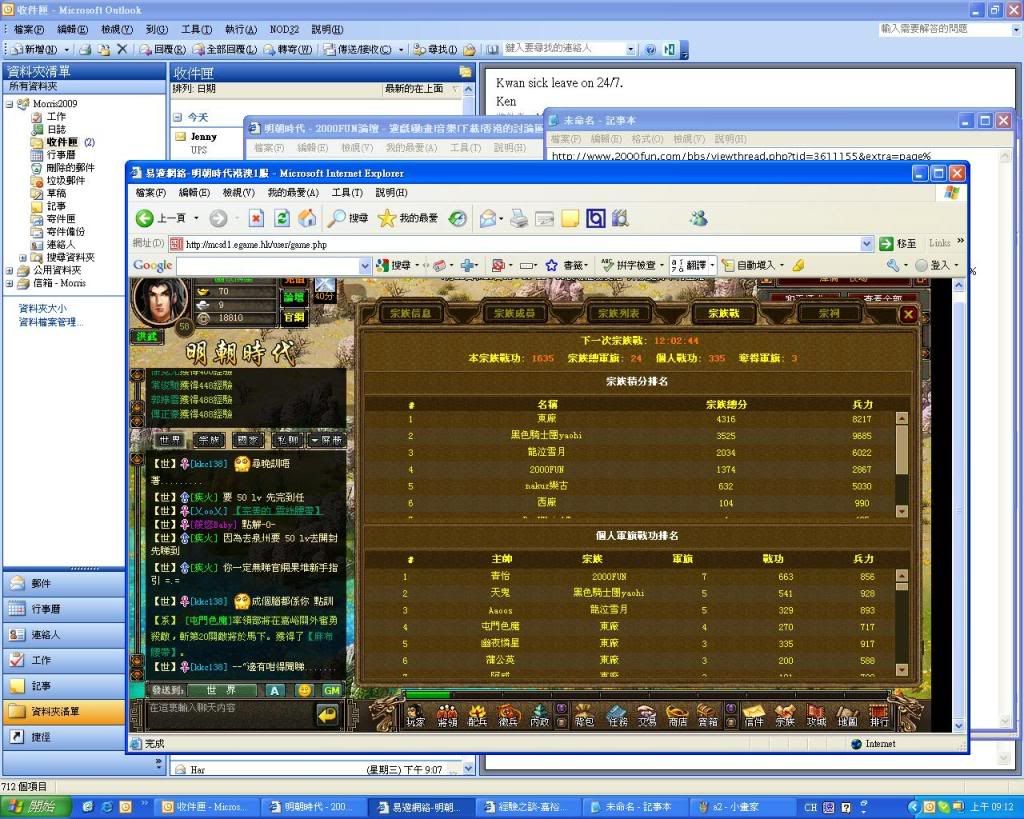This screenshot has height=819, width=1024.
Task: Switch to 宗族戰 clan war tab
Action: click(x=724, y=313)
